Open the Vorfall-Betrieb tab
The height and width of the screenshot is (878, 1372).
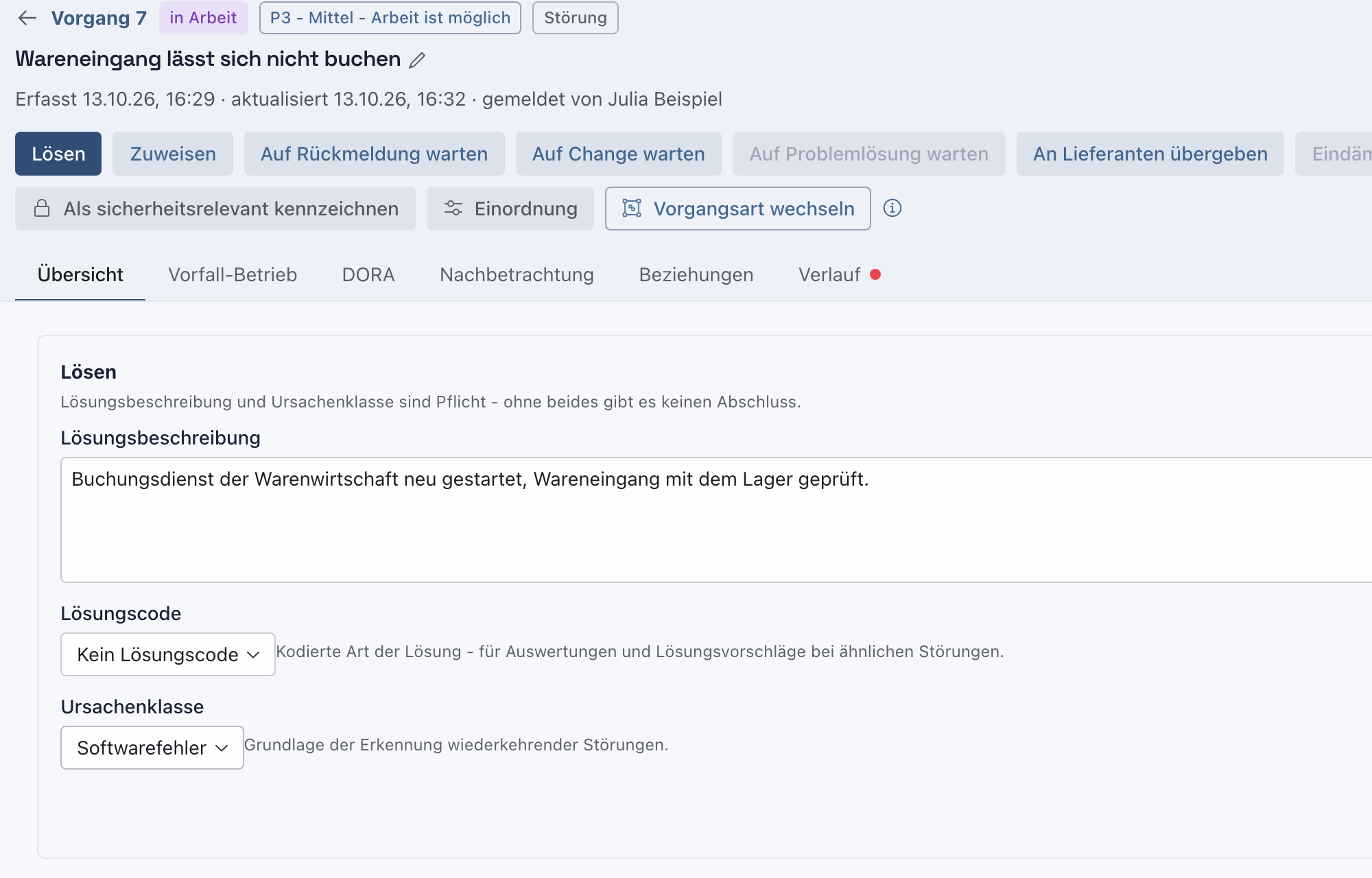coord(233,274)
